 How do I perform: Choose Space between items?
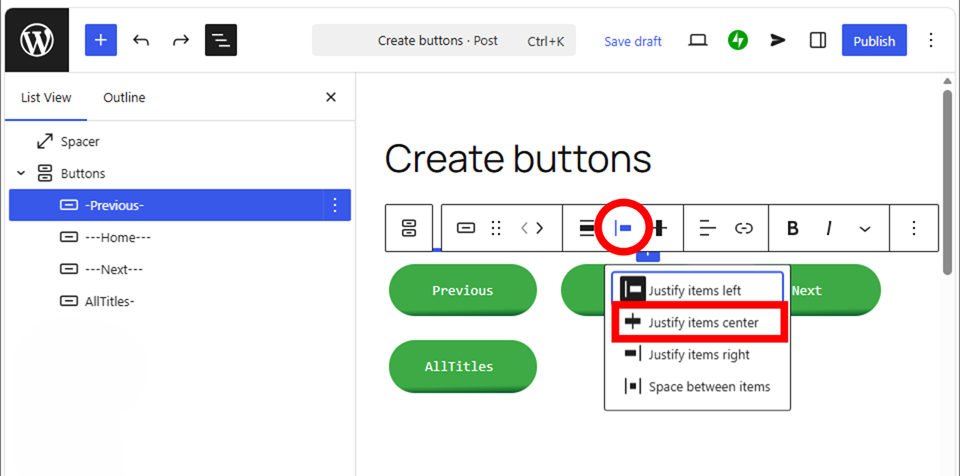697,387
